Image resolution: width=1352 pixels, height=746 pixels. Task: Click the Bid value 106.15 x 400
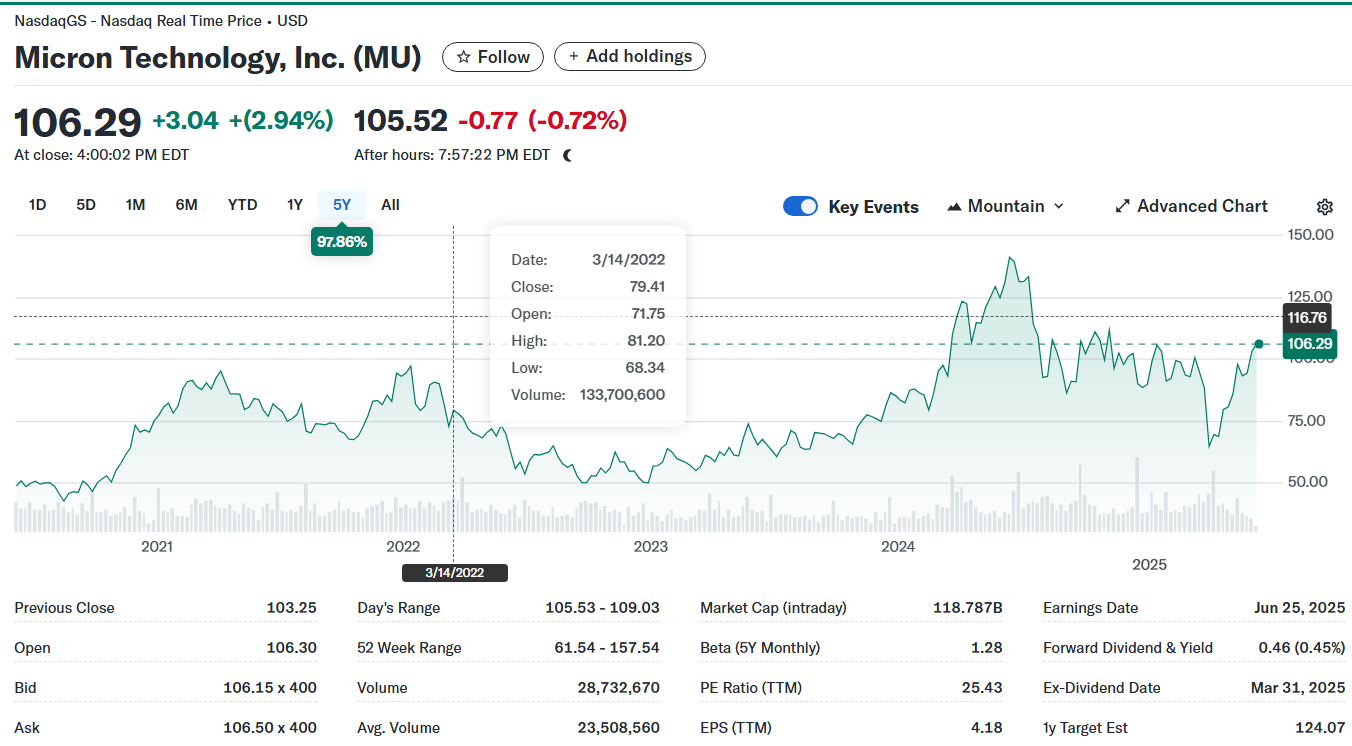pyautogui.click(x=270, y=688)
